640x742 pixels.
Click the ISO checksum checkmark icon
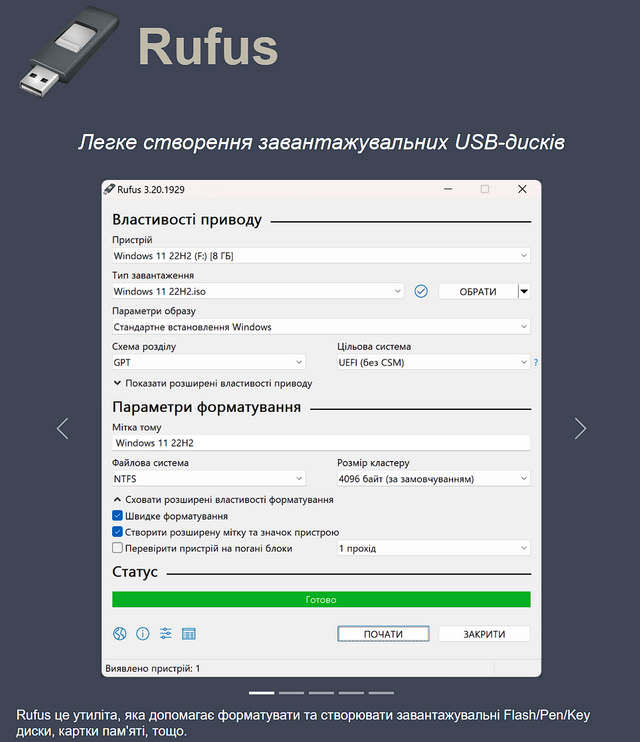[421, 291]
